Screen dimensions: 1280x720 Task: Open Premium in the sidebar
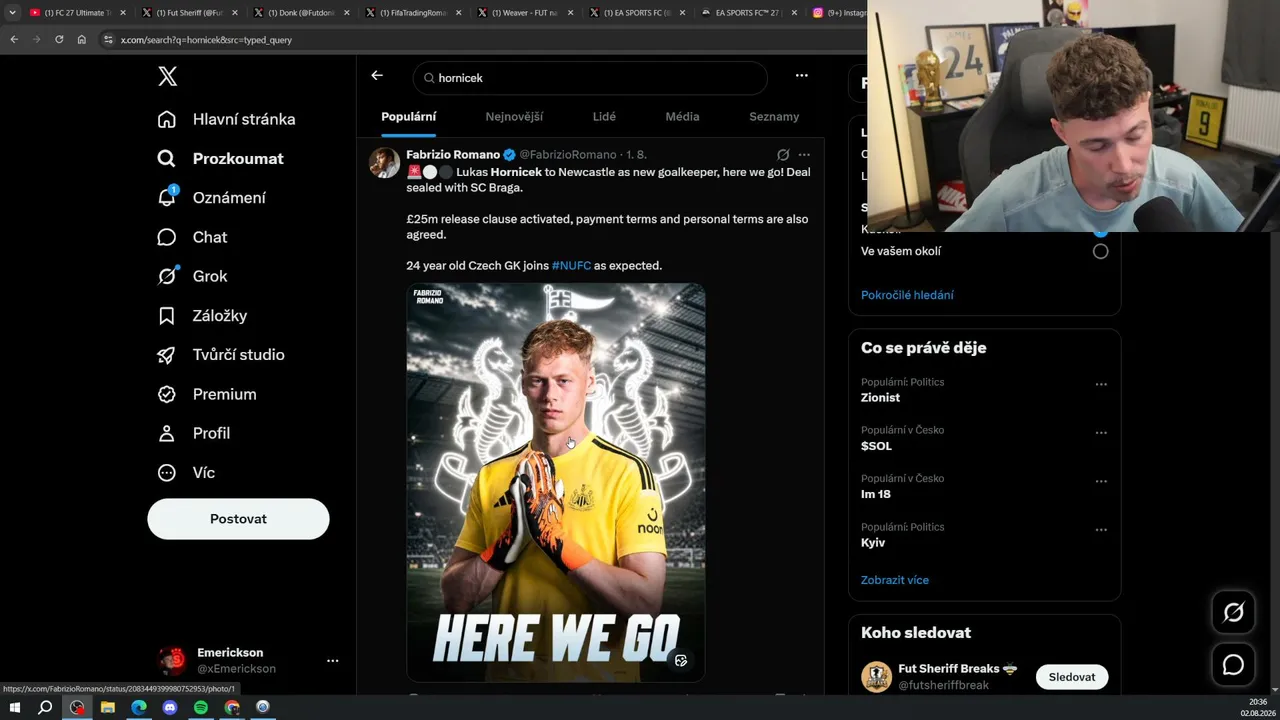click(x=206, y=394)
